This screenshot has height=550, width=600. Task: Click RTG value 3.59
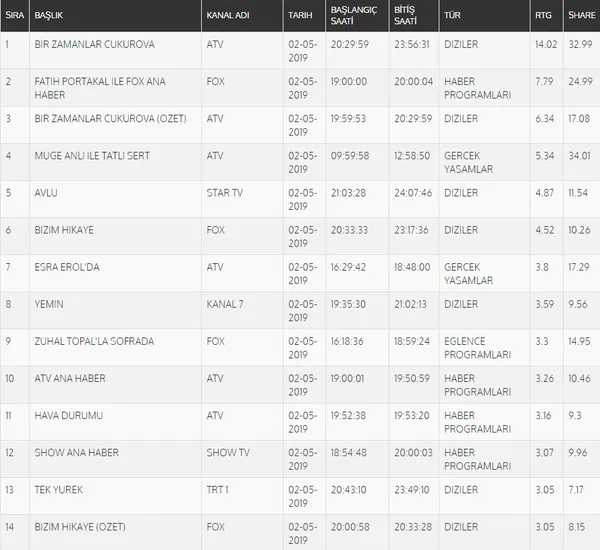(545, 304)
